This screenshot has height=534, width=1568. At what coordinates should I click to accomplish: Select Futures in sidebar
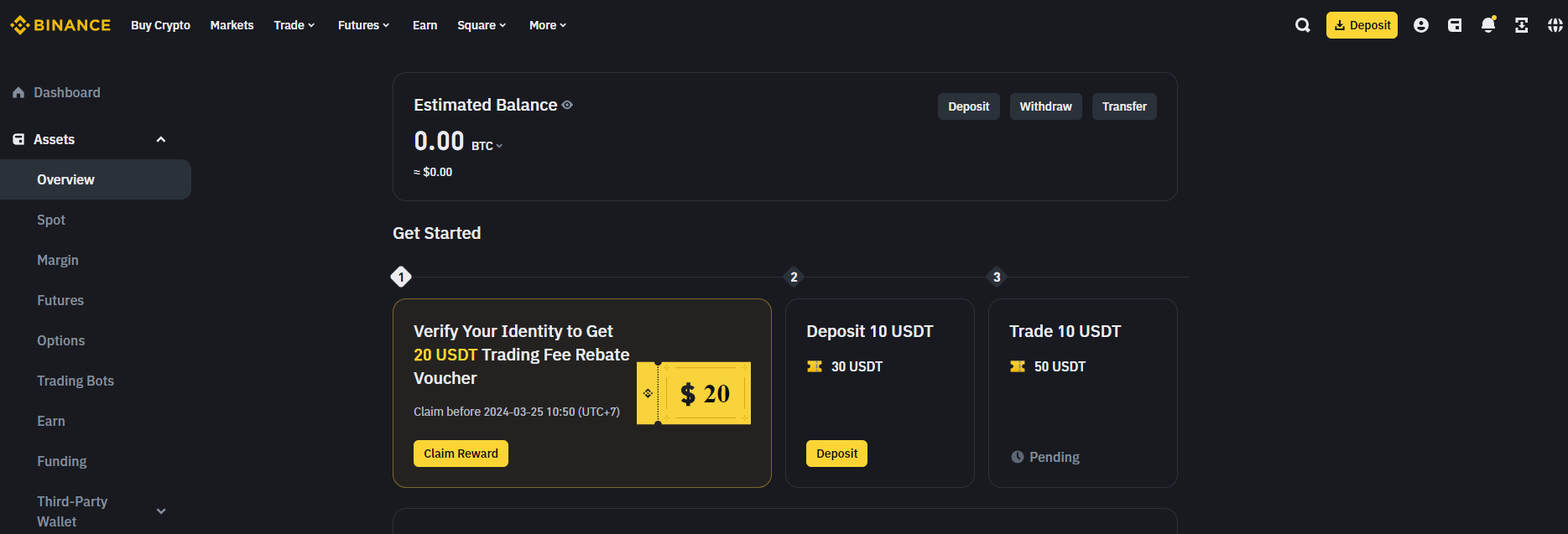(x=60, y=300)
